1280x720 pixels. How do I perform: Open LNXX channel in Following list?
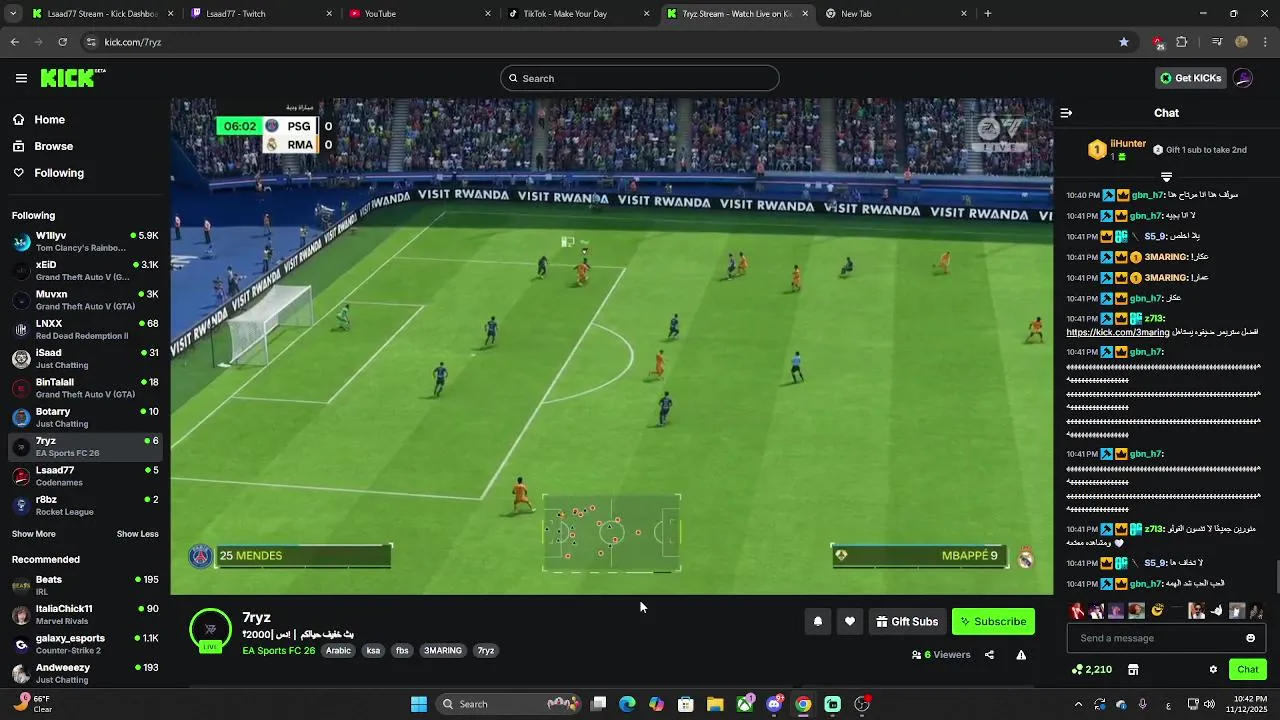tap(85, 329)
